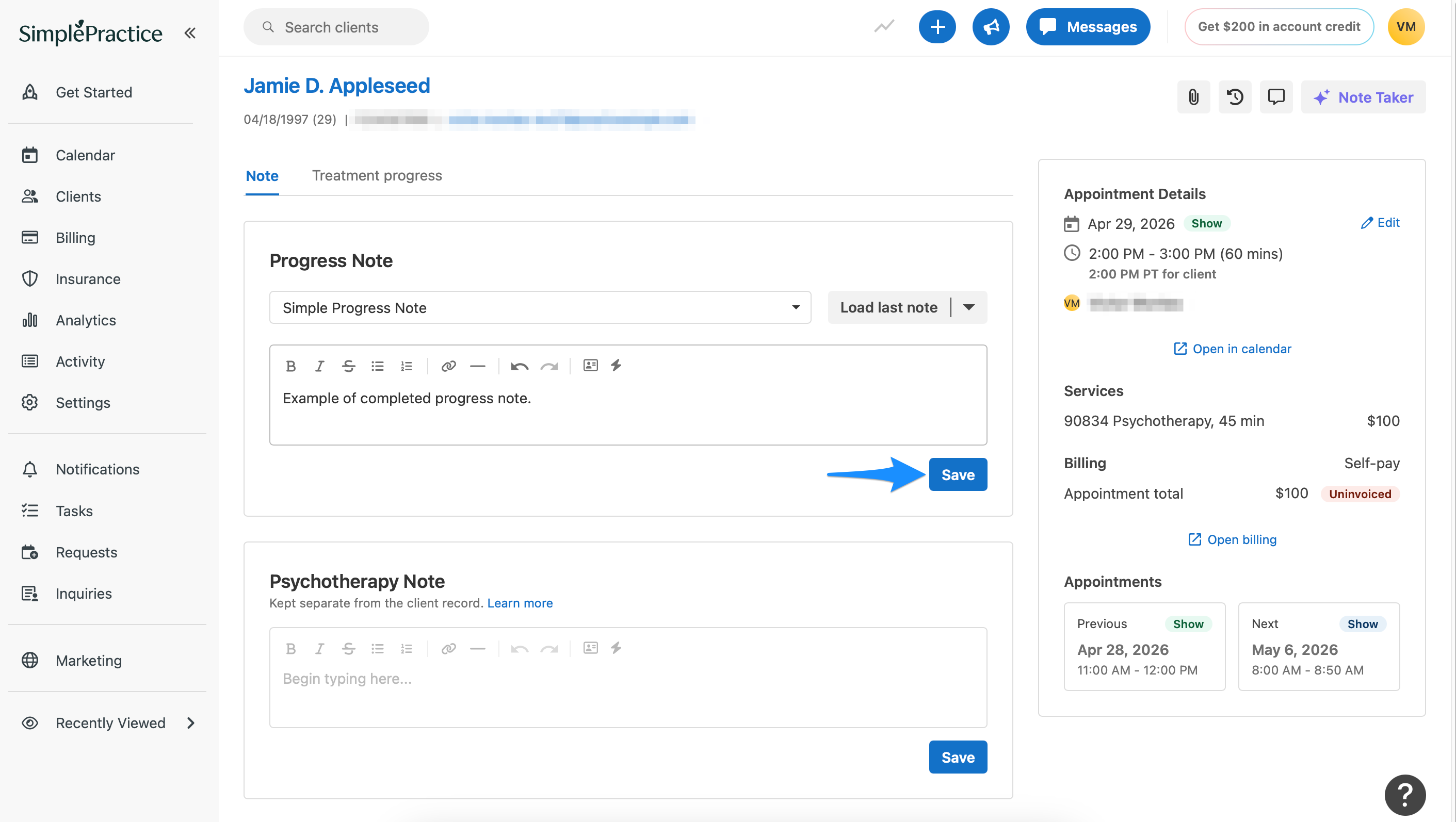
Task: Go to Clients section
Action: tap(61, 196)
